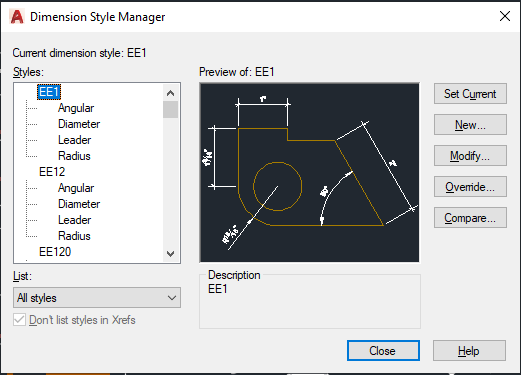This screenshot has width=521, height=375.
Task: Close the Dimension Style Manager with X icon
Action: pyautogui.click(x=505, y=16)
